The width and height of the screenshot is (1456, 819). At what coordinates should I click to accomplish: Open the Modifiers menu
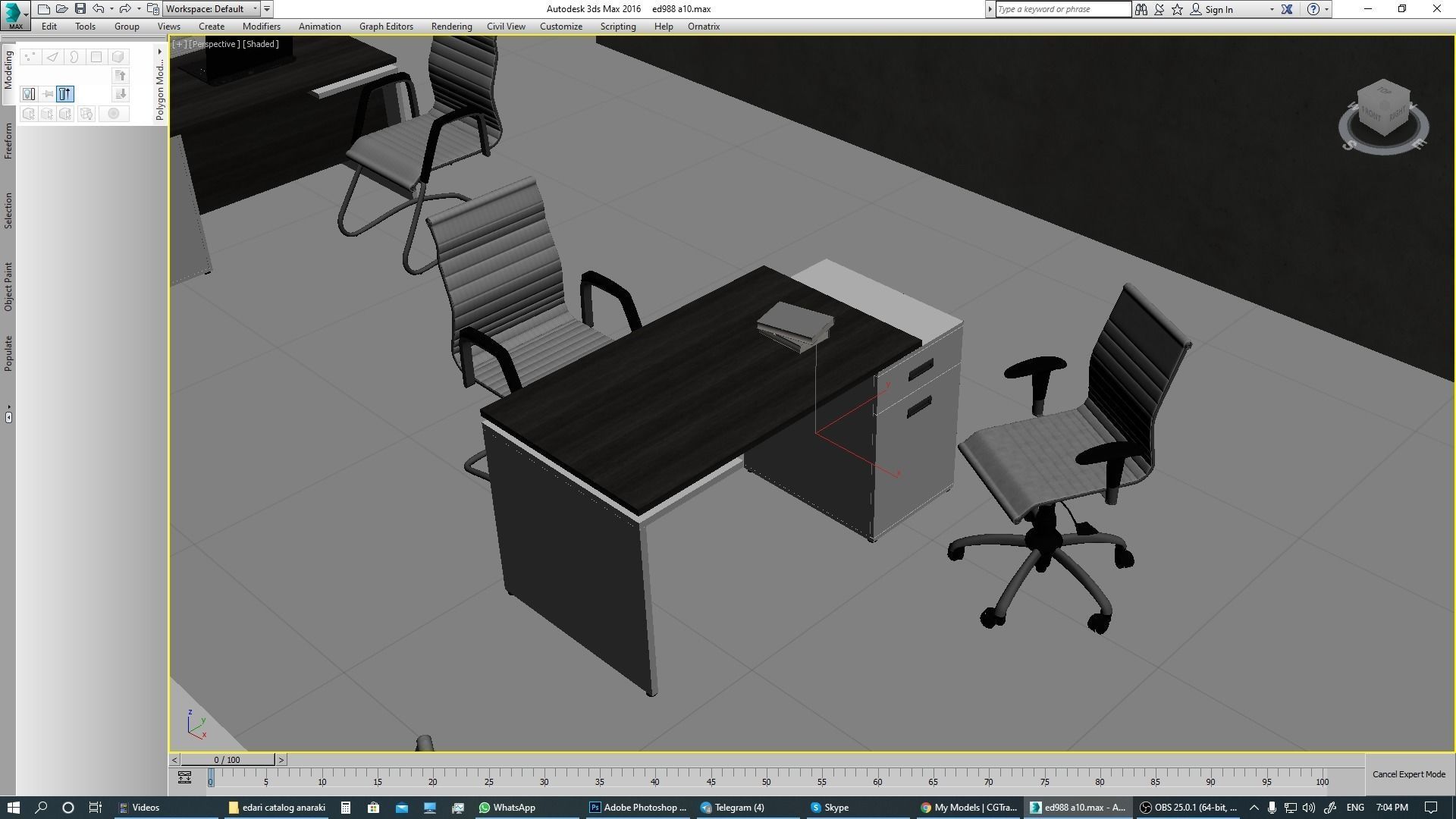tap(262, 27)
